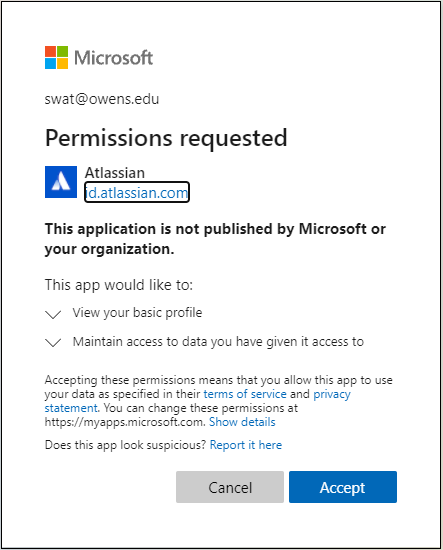
Task: Click the Microsoft wordmark text
Action: coord(114,58)
